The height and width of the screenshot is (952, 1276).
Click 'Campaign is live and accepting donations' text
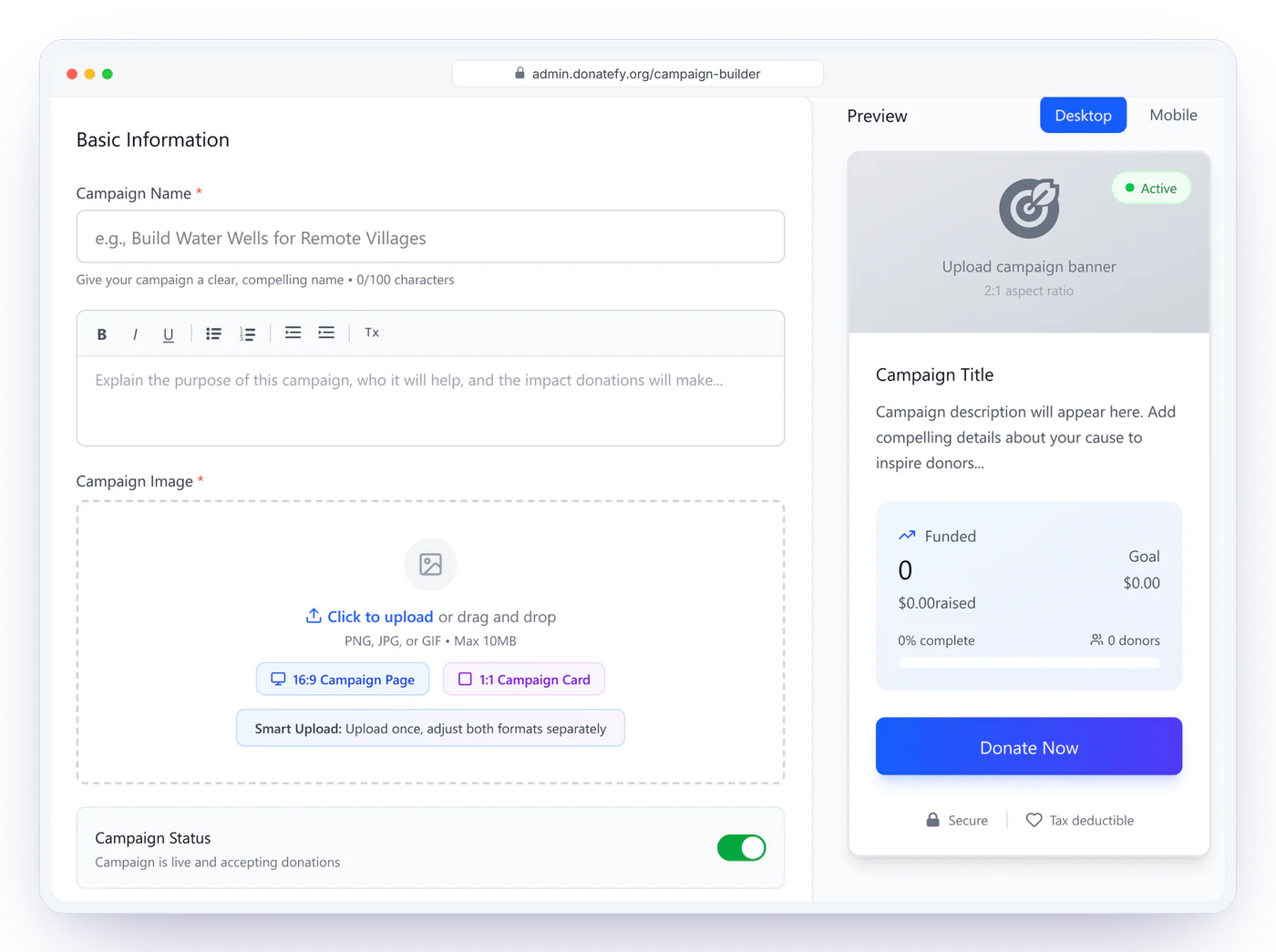coord(217,862)
